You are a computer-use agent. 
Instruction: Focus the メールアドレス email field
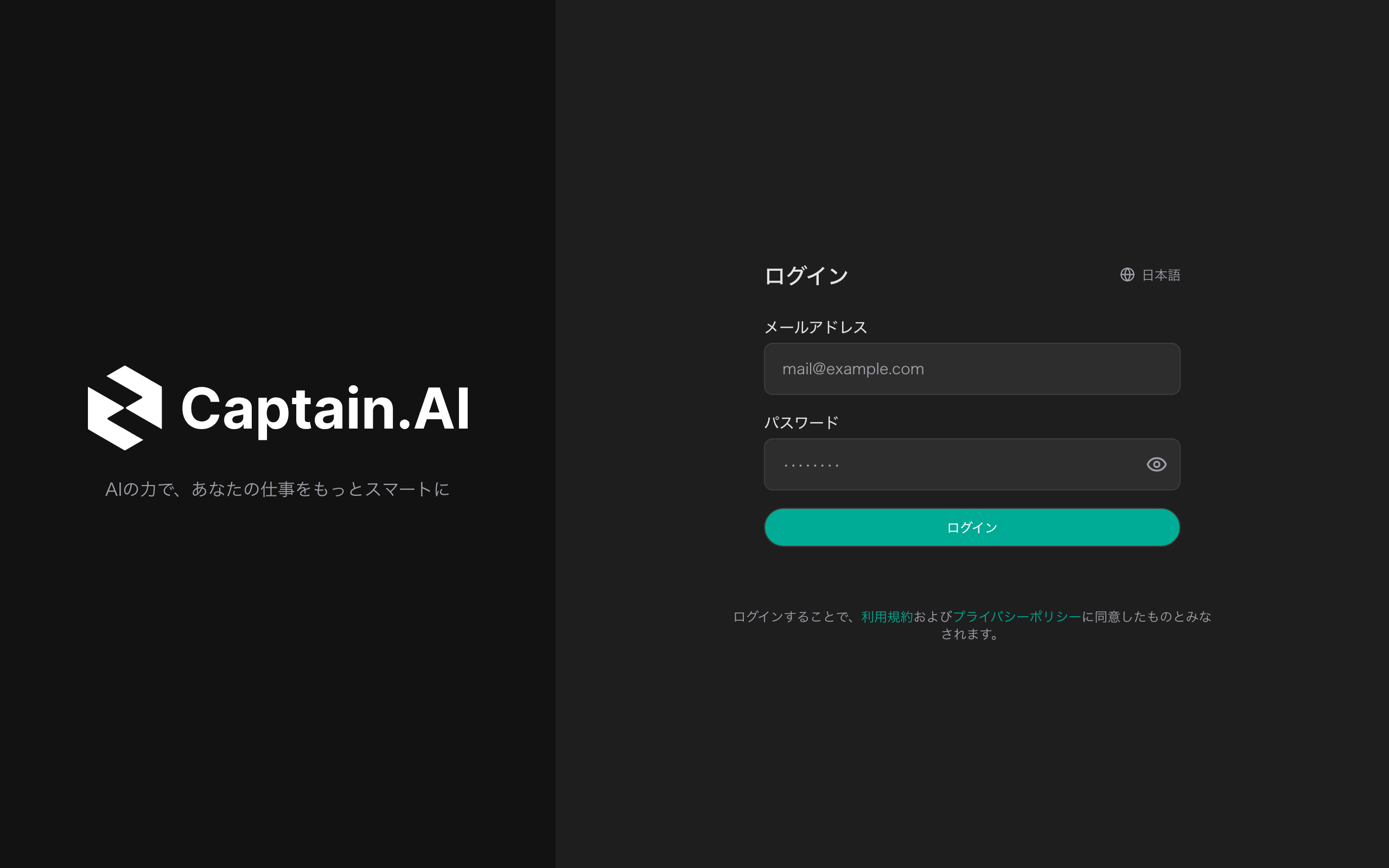click(x=972, y=369)
